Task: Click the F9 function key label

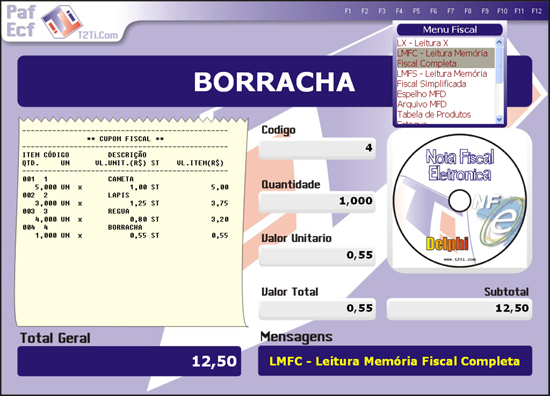Action: pyautogui.click(x=485, y=11)
